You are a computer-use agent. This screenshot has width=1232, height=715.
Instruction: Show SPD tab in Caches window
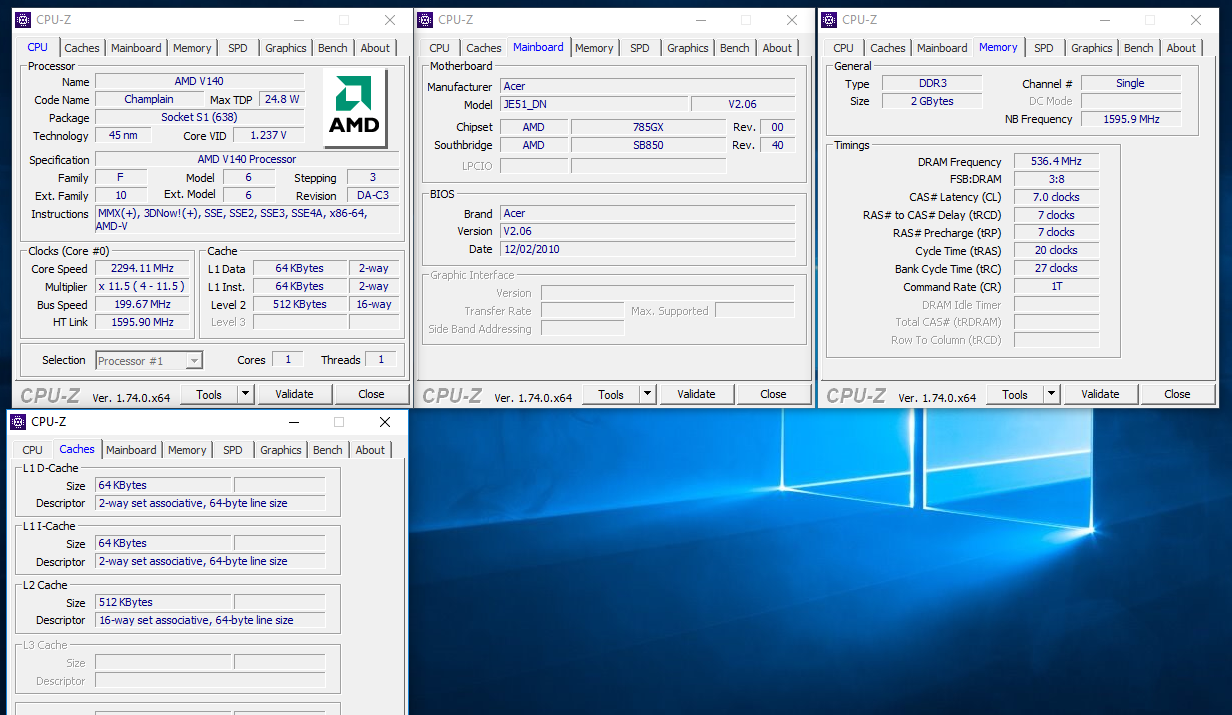point(233,450)
